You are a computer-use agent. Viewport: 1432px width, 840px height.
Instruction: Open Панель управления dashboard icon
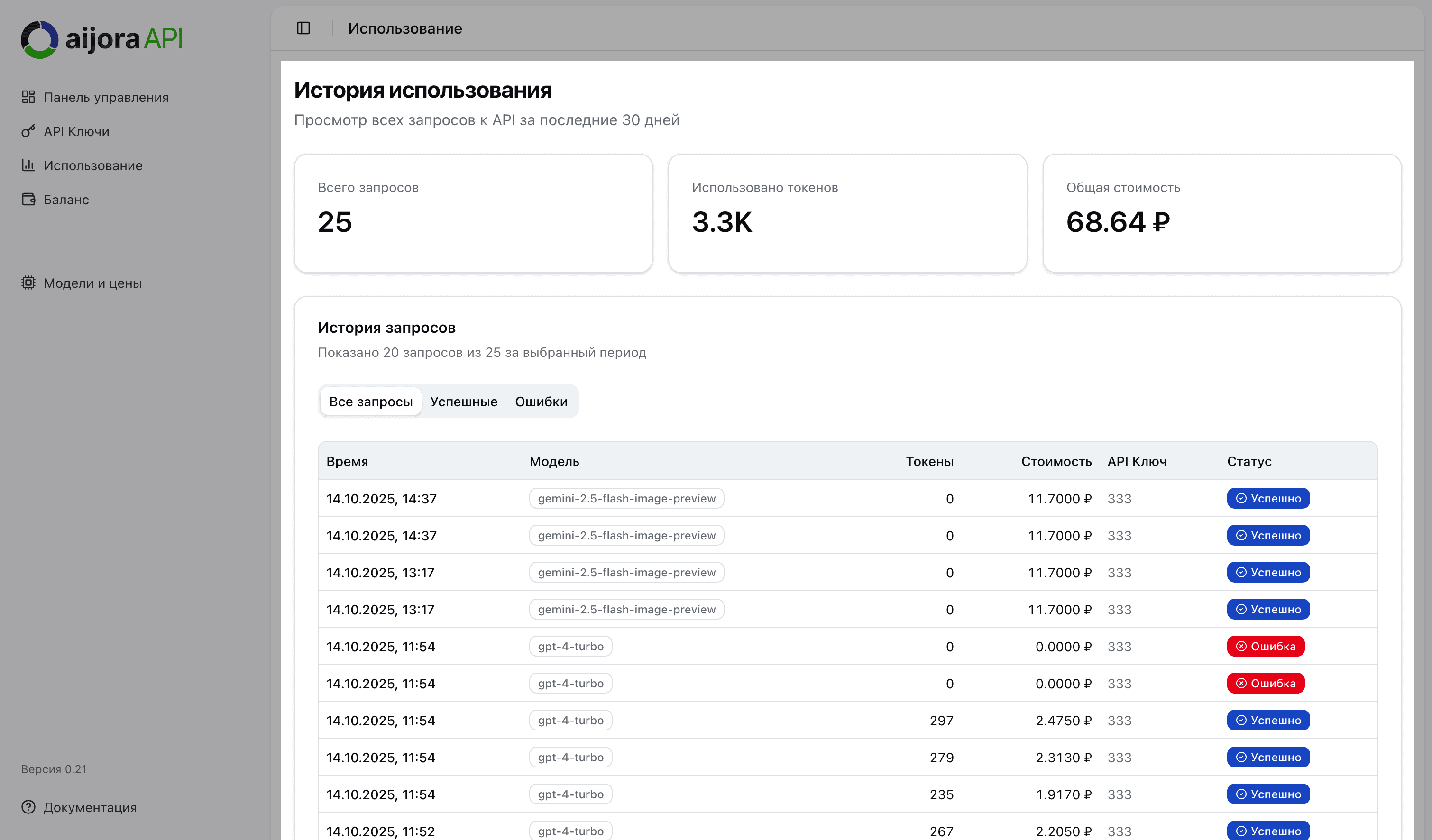pos(28,97)
